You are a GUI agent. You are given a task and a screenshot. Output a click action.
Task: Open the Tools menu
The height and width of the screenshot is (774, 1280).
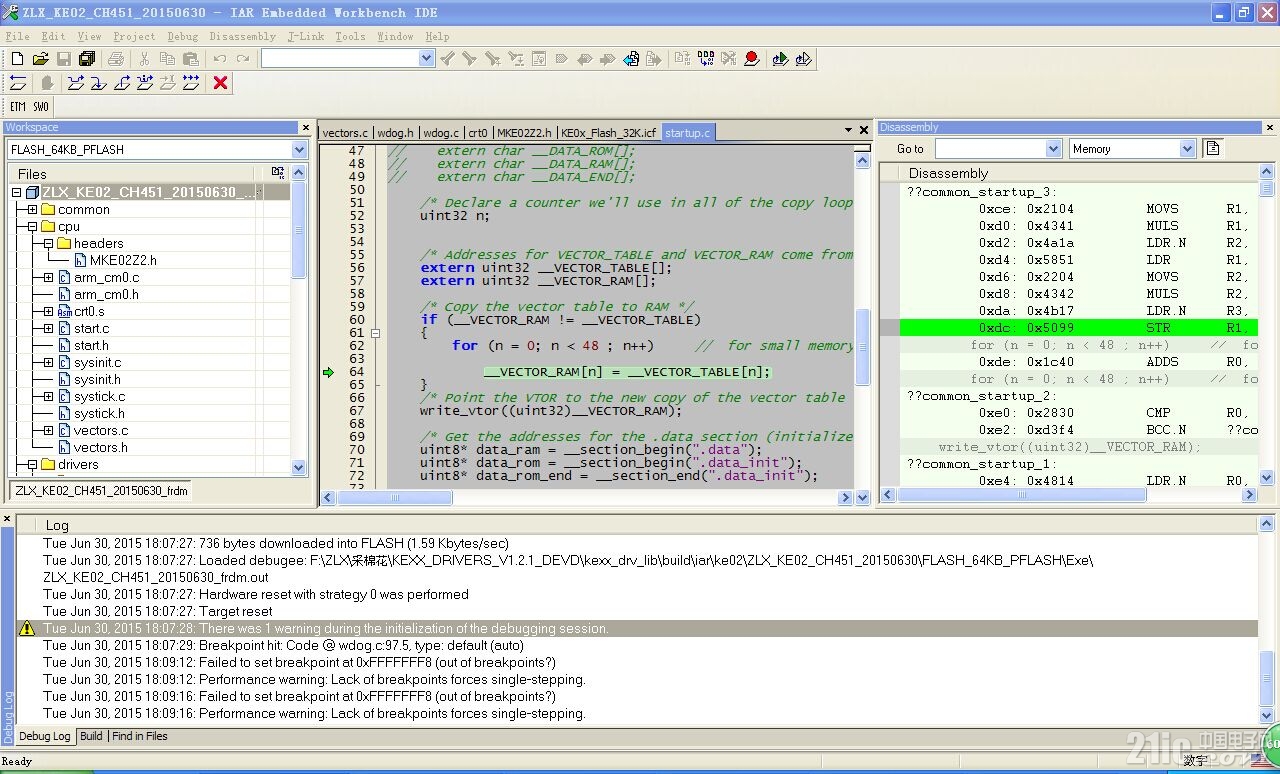(350, 36)
